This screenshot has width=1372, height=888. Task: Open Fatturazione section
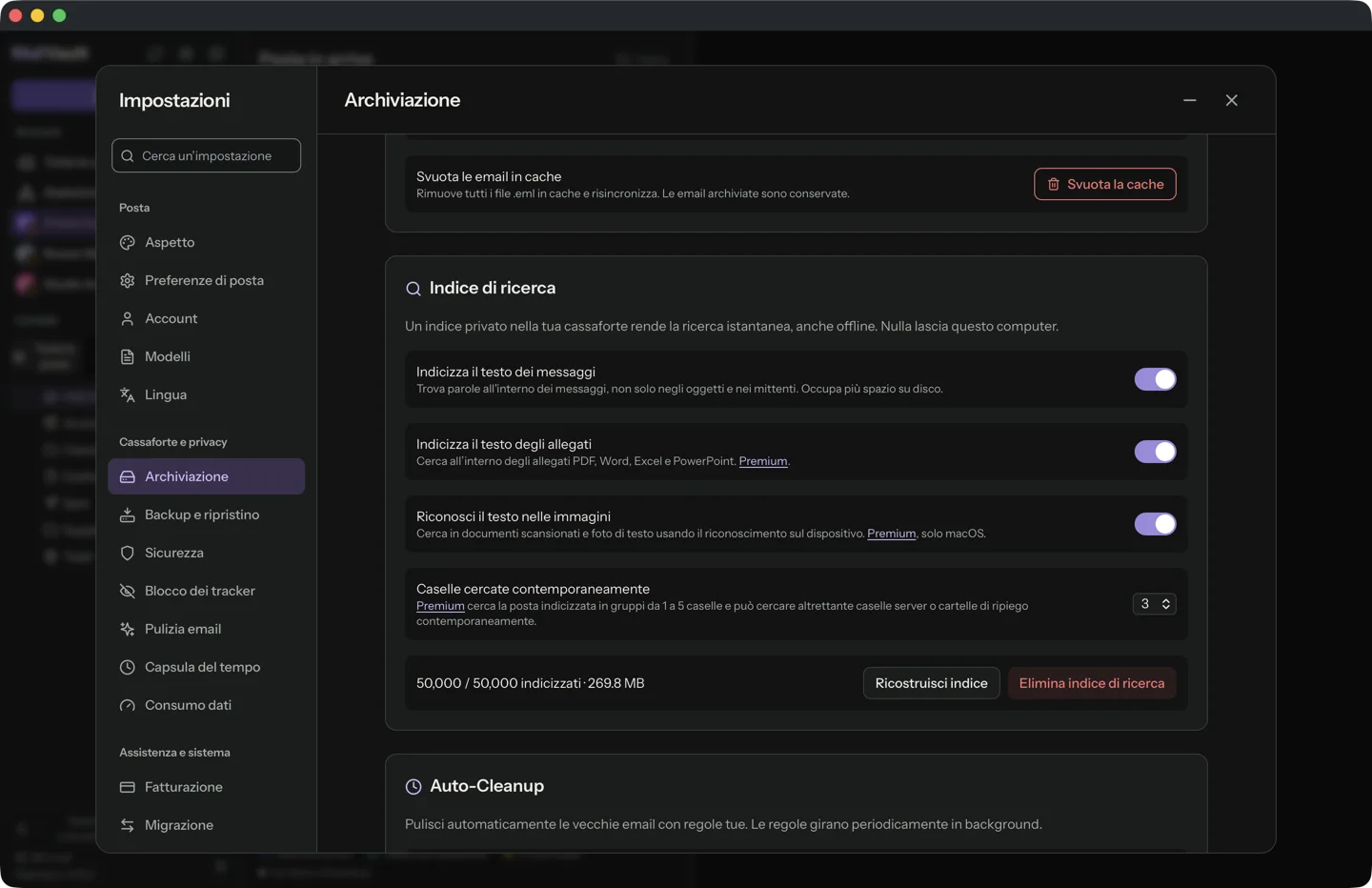pos(207,788)
